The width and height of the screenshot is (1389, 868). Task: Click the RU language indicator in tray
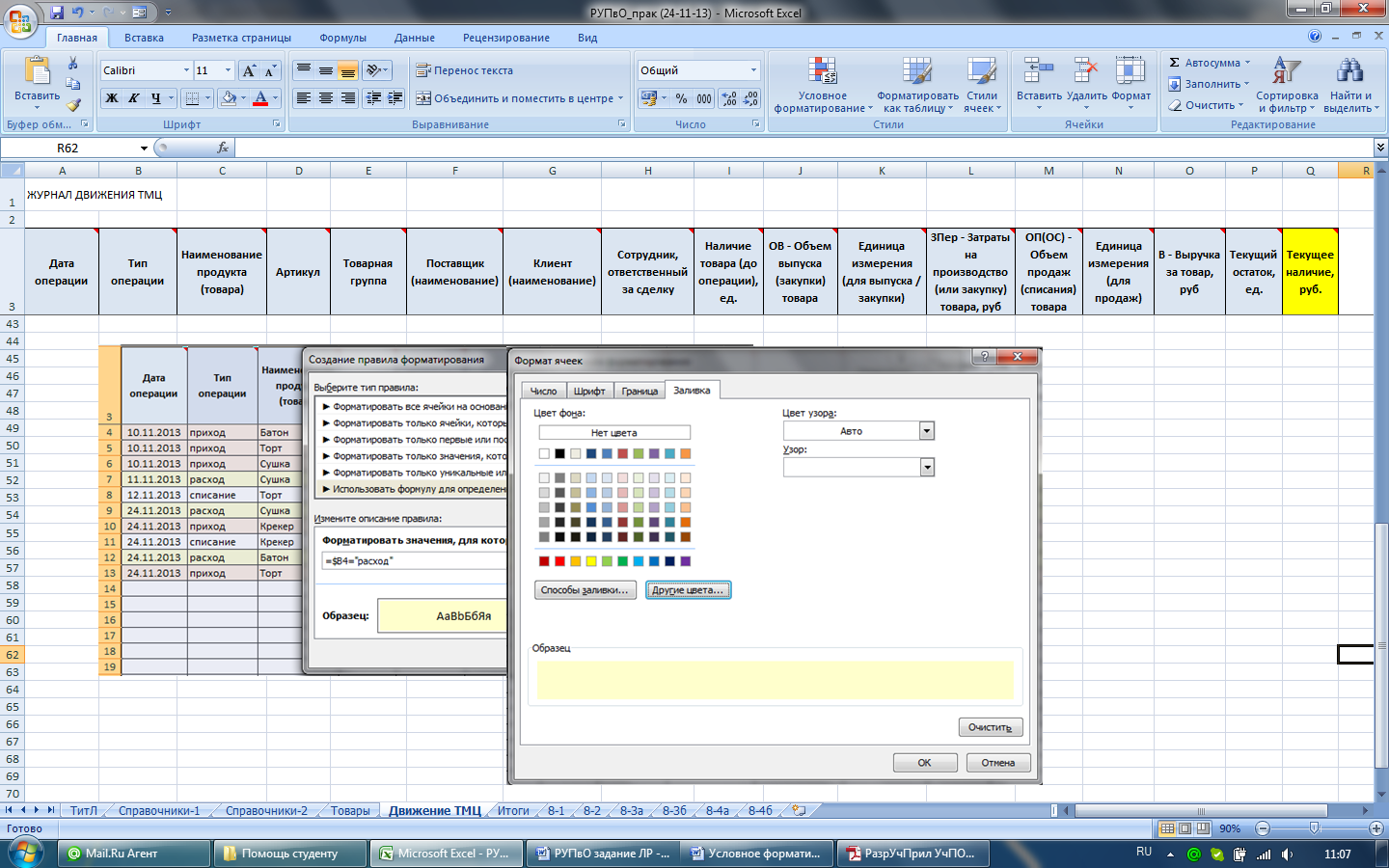1144,853
